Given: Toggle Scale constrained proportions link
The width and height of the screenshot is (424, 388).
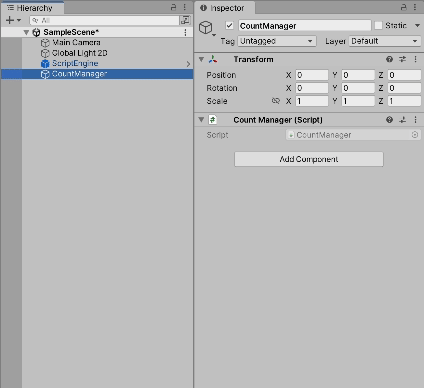Looking at the screenshot, I should click(x=276, y=101).
